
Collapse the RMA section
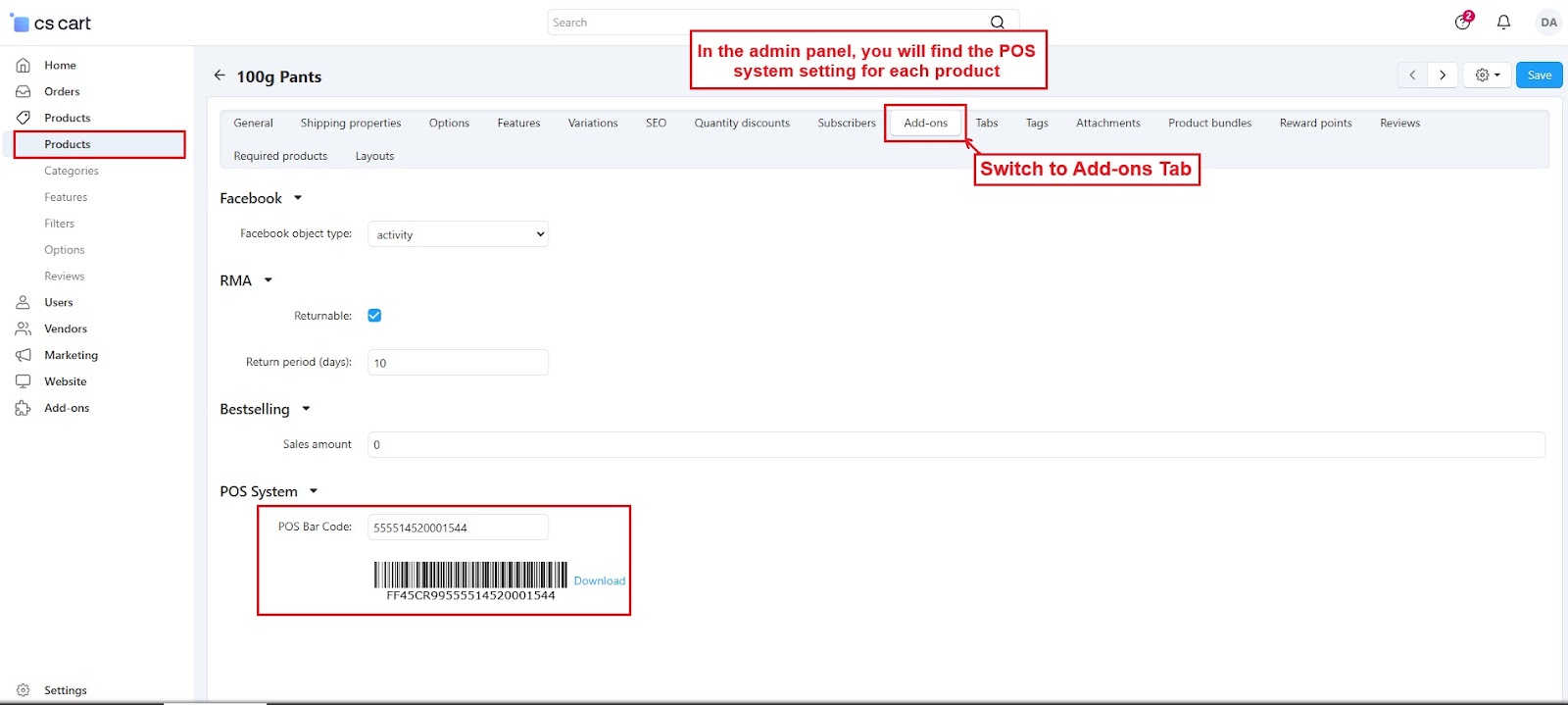tap(268, 280)
